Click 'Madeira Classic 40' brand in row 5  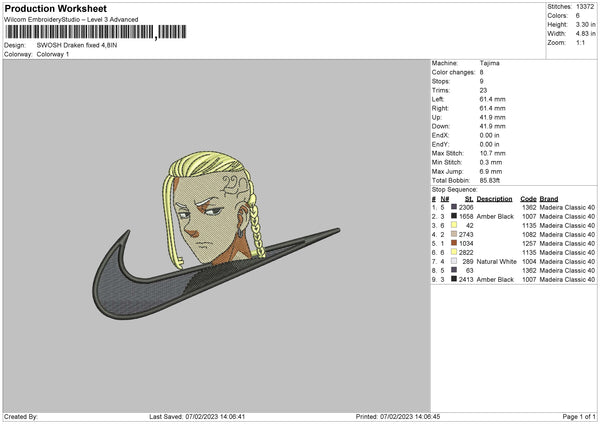click(x=567, y=243)
